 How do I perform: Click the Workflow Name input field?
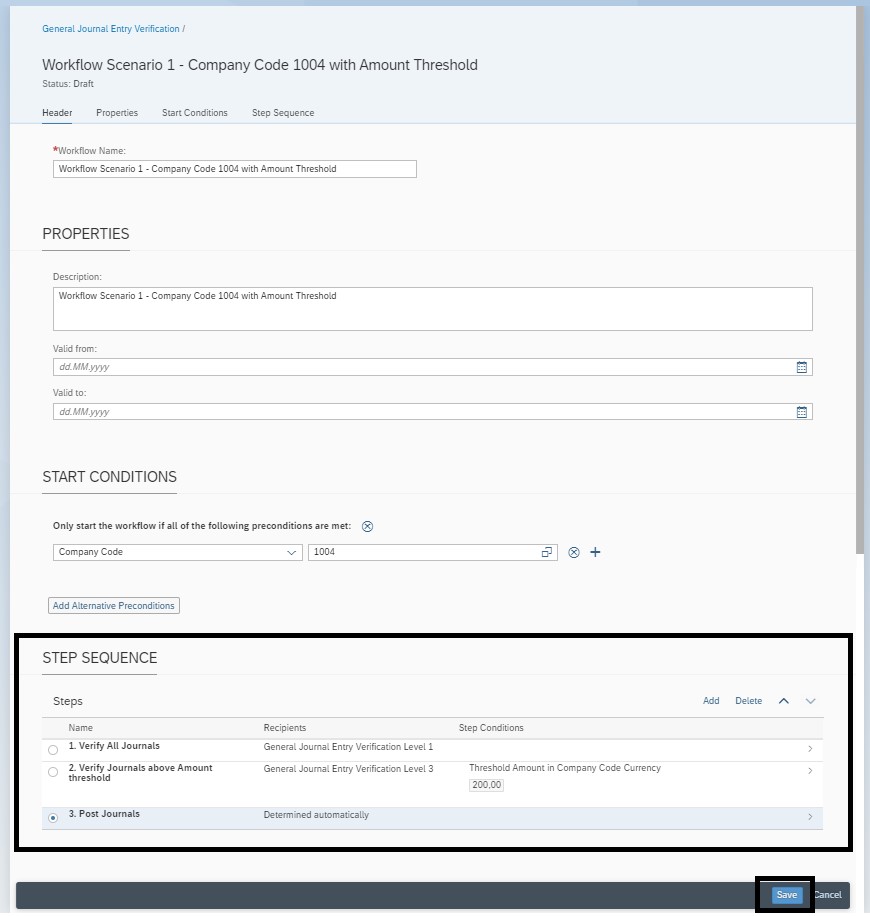[235, 169]
